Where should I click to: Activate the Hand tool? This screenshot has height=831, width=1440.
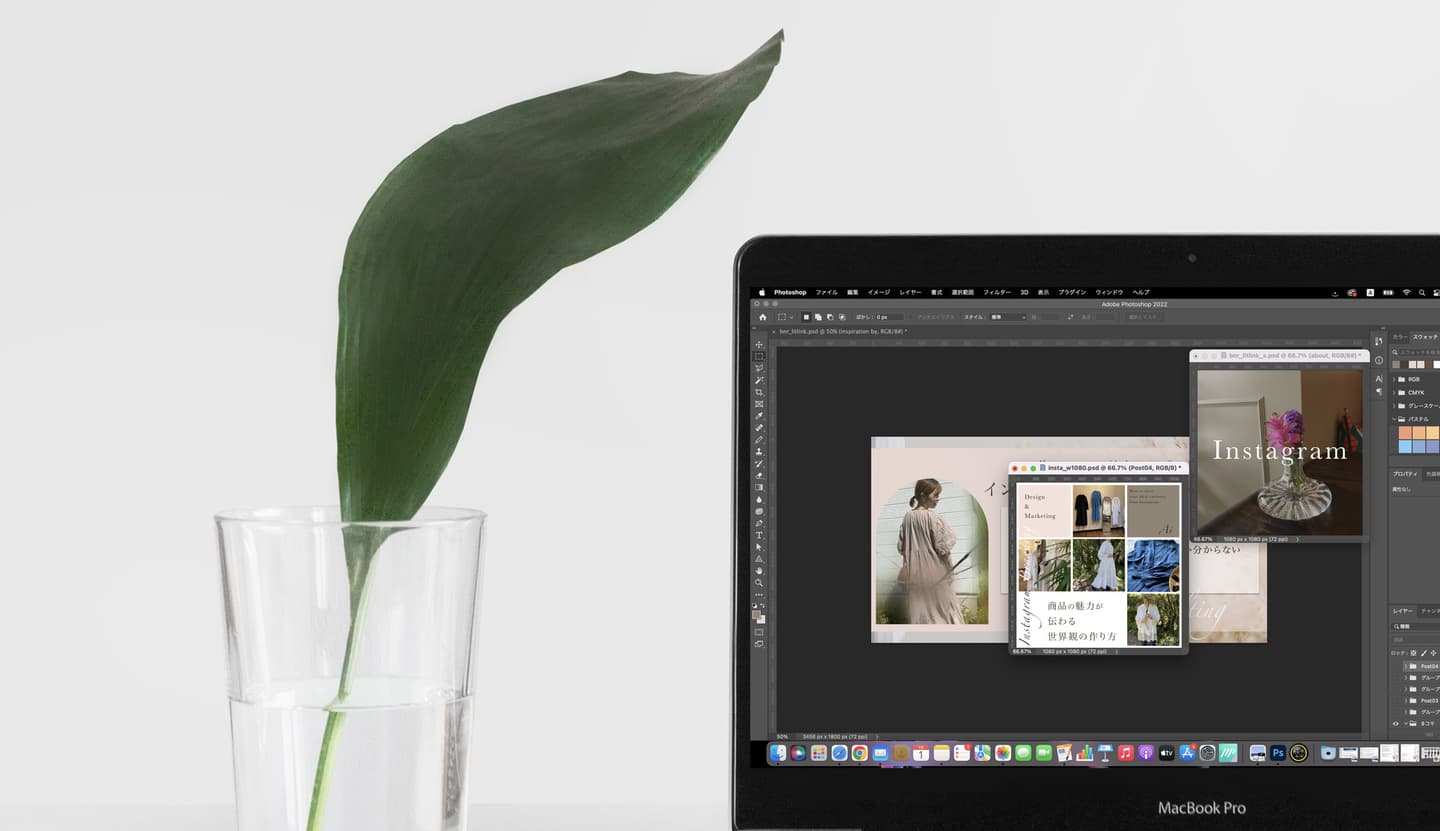coord(759,571)
